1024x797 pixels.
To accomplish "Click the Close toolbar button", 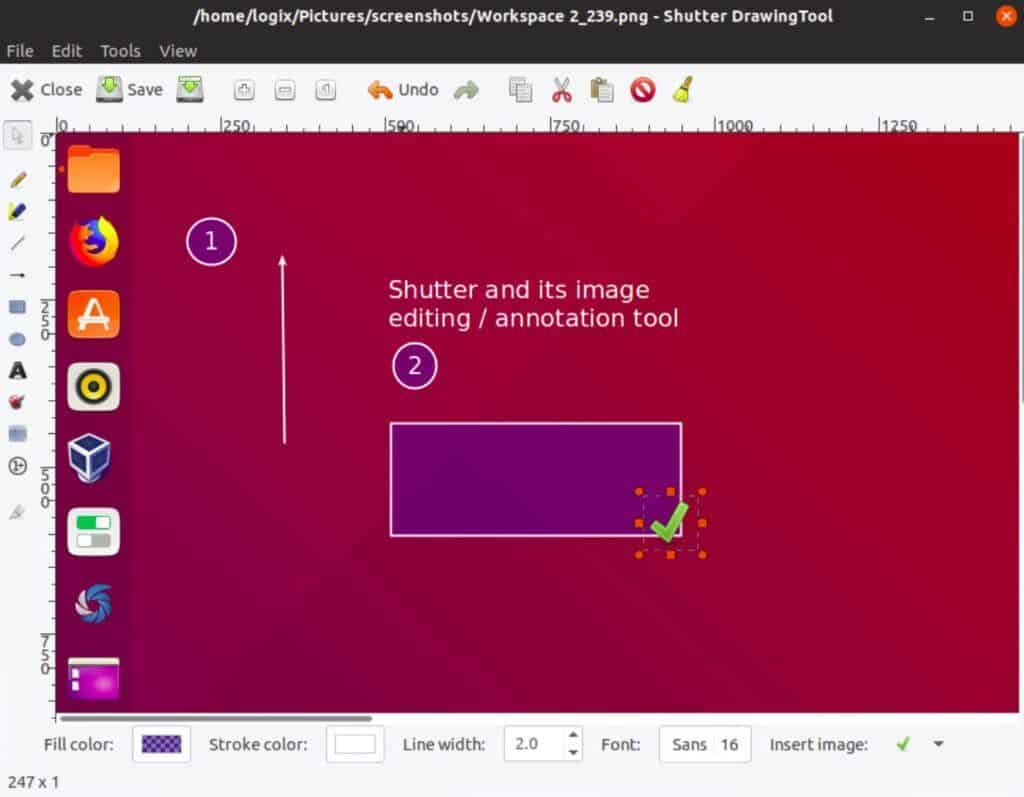I will click(46, 90).
